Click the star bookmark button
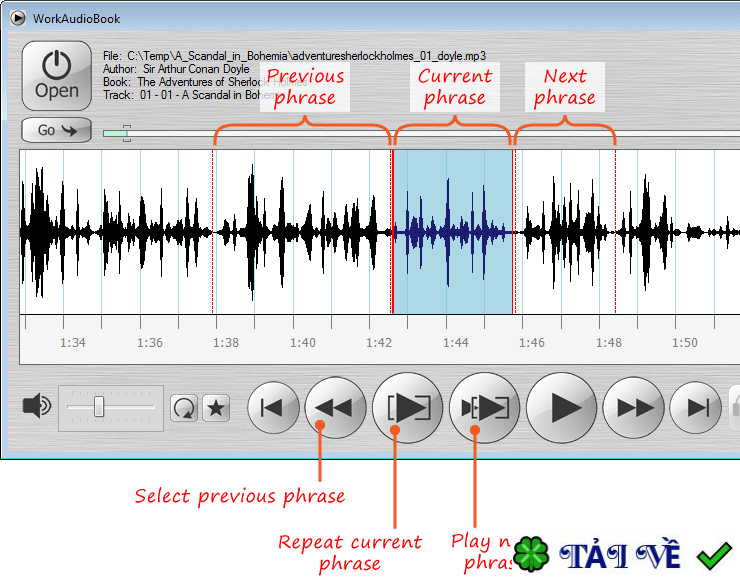Screen dimensions: 740x580 coord(216,408)
